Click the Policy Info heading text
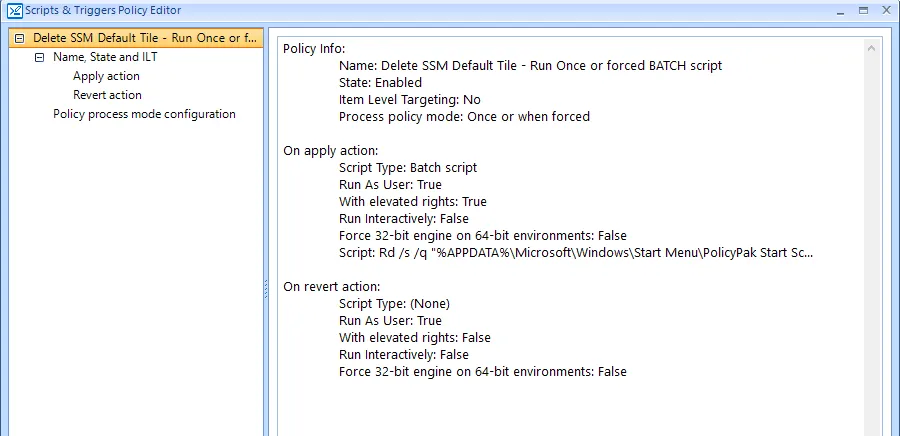900x436 pixels. click(x=314, y=48)
